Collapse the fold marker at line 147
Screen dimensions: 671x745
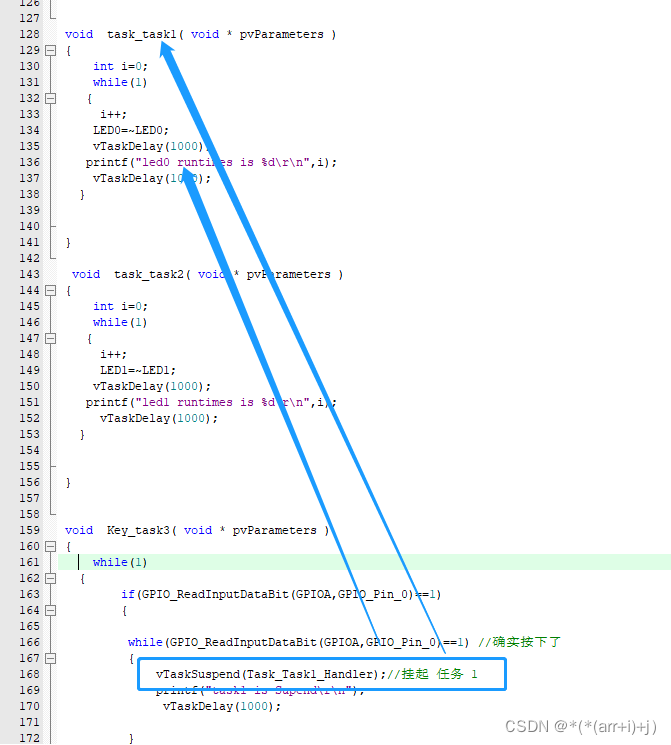50,338
